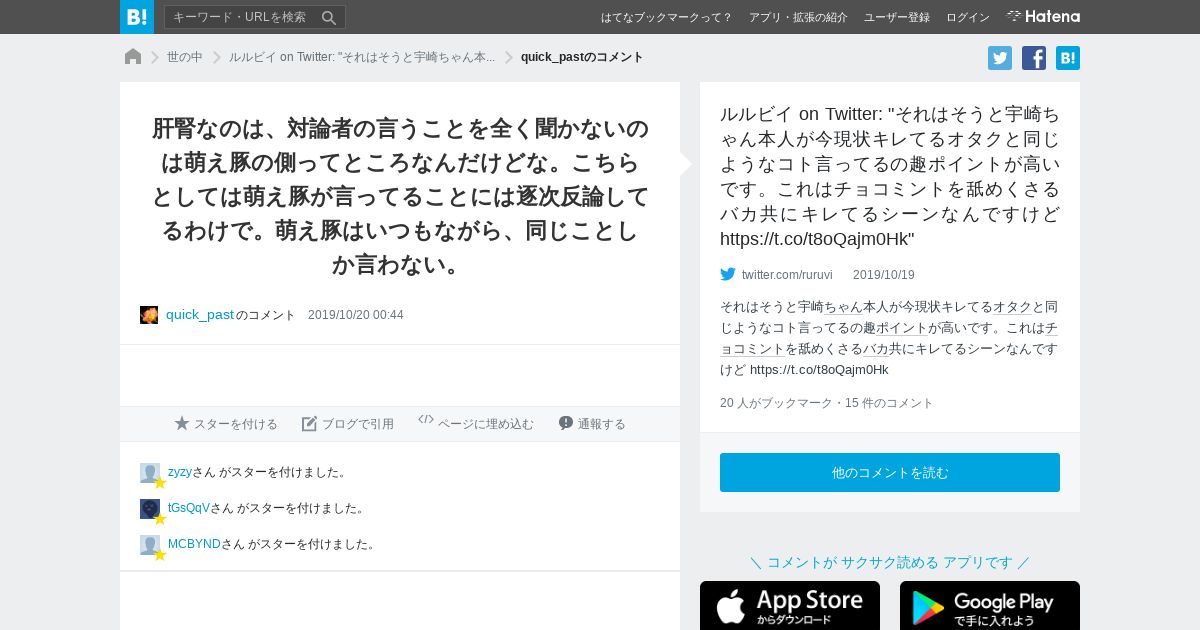This screenshot has height=630, width=1200.
Task: Click the ポイント keyword link
Action: pyautogui.click(x=902, y=328)
